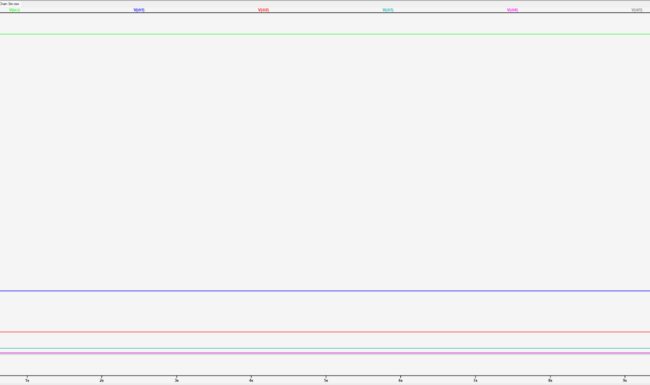Click the 2s tick on time axis
Viewport: 650px width, 385px height.
click(102, 380)
